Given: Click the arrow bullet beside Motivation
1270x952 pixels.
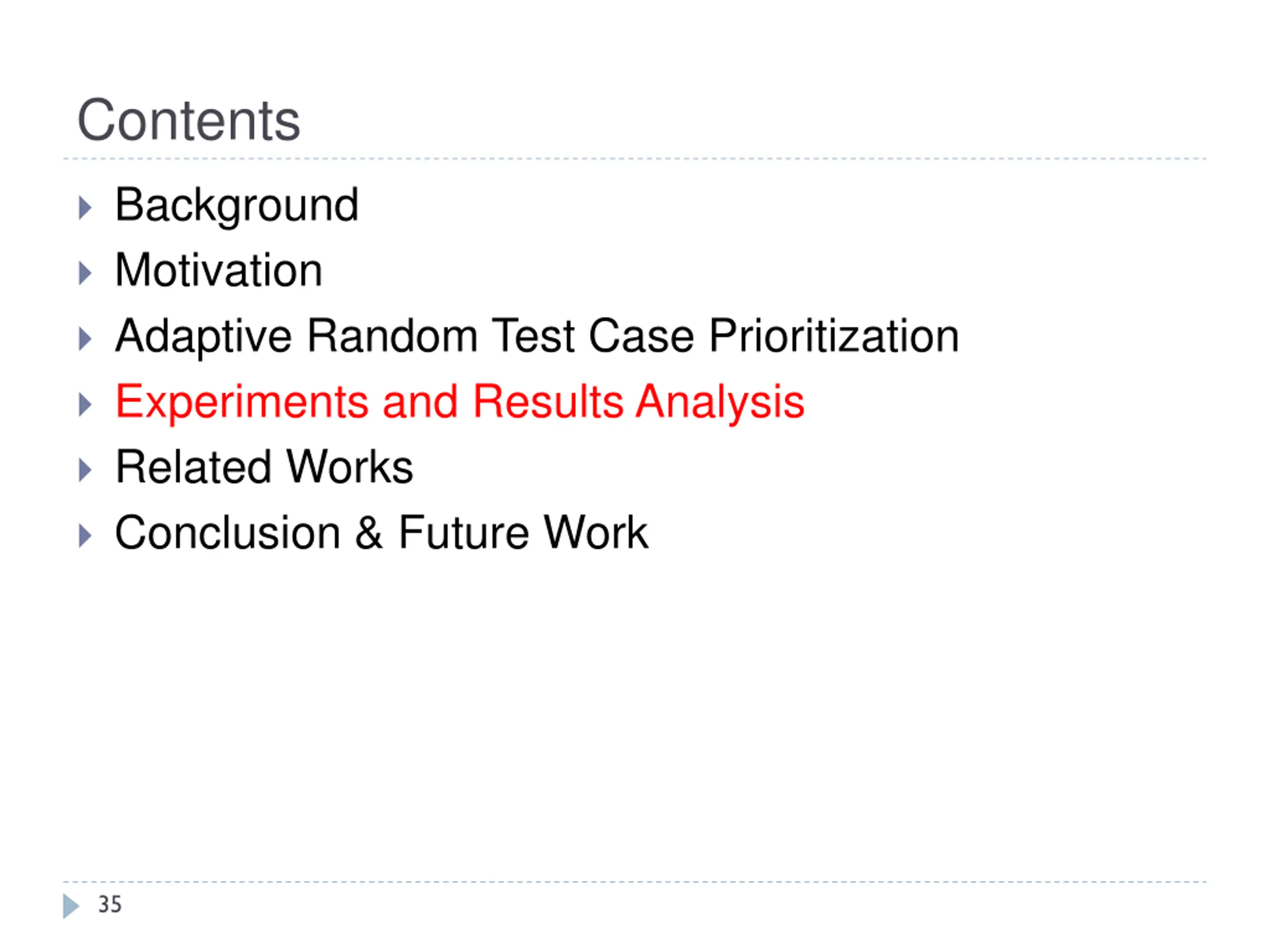Looking at the screenshot, I should [x=85, y=273].
